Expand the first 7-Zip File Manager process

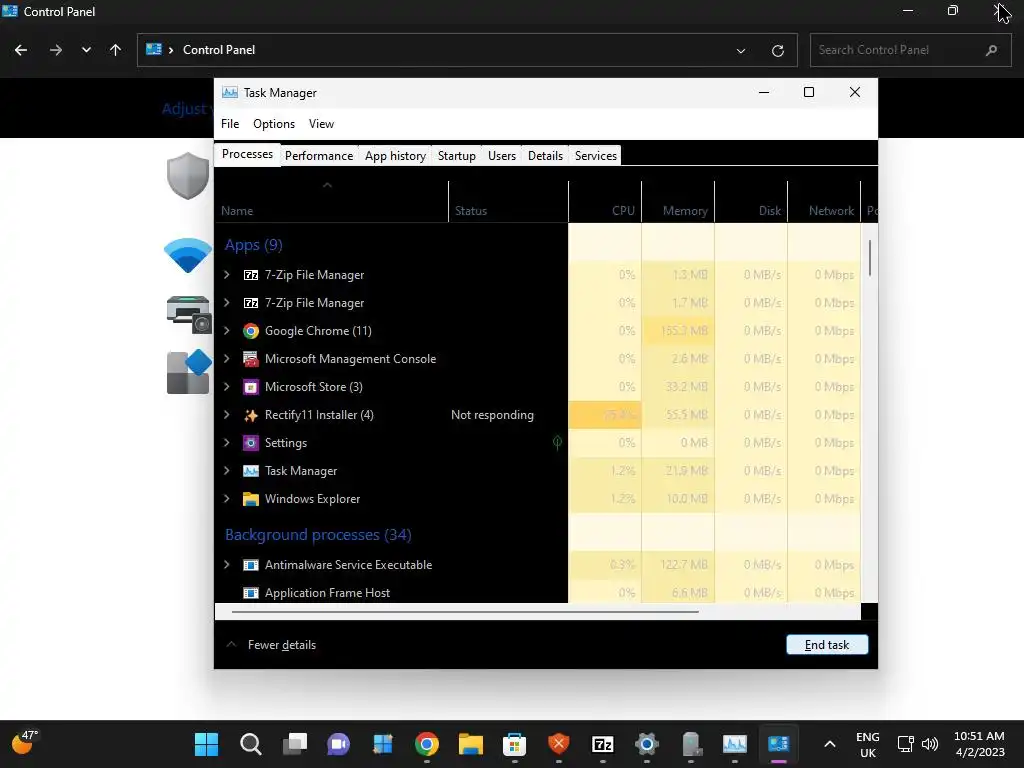(227, 275)
